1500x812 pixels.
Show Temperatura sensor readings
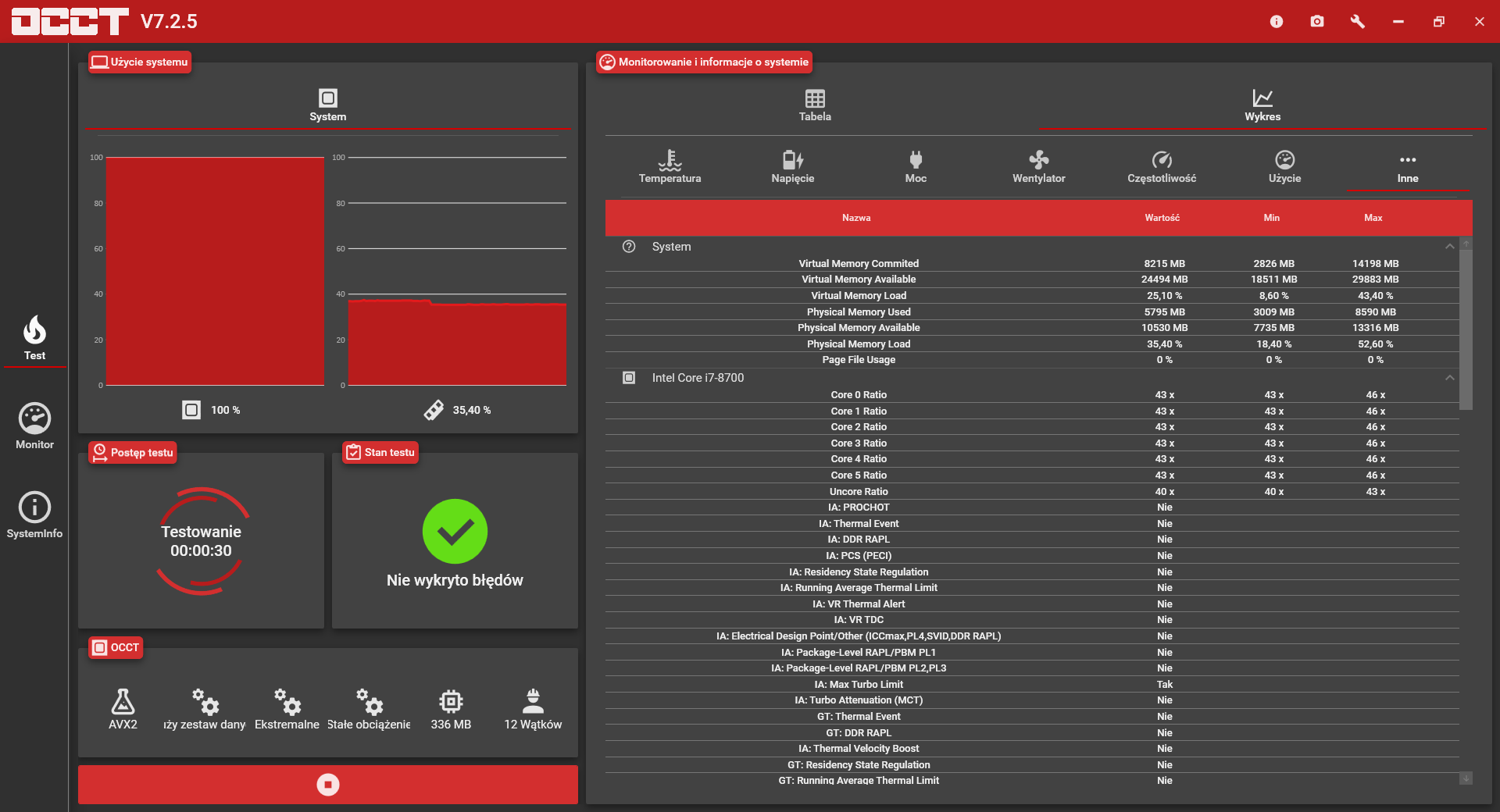pos(670,167)
